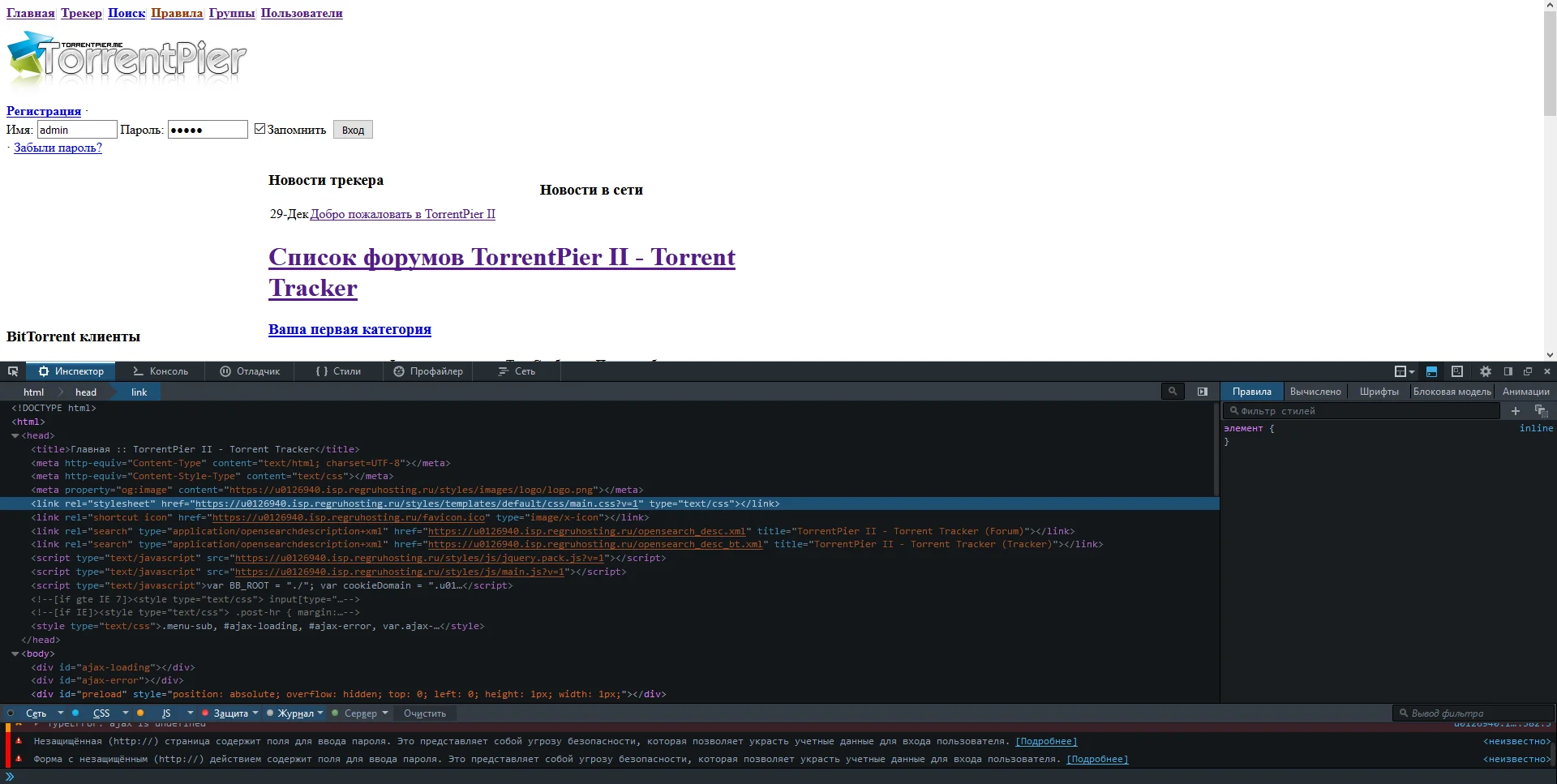Switch to the Профайлер tab
The image size is (1557, 784).
(x=428, y=371)
